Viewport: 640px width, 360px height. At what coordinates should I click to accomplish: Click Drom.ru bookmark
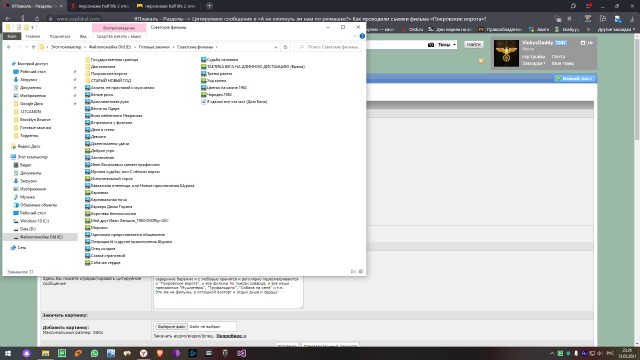pos(412,29)
